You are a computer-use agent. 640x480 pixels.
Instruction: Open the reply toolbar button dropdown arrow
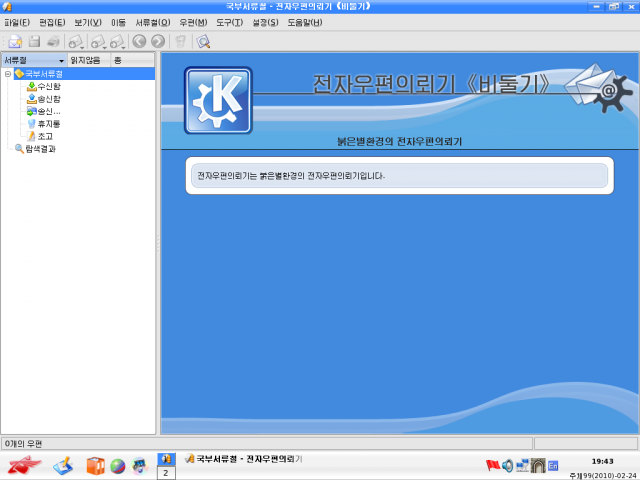pos(104,47)
